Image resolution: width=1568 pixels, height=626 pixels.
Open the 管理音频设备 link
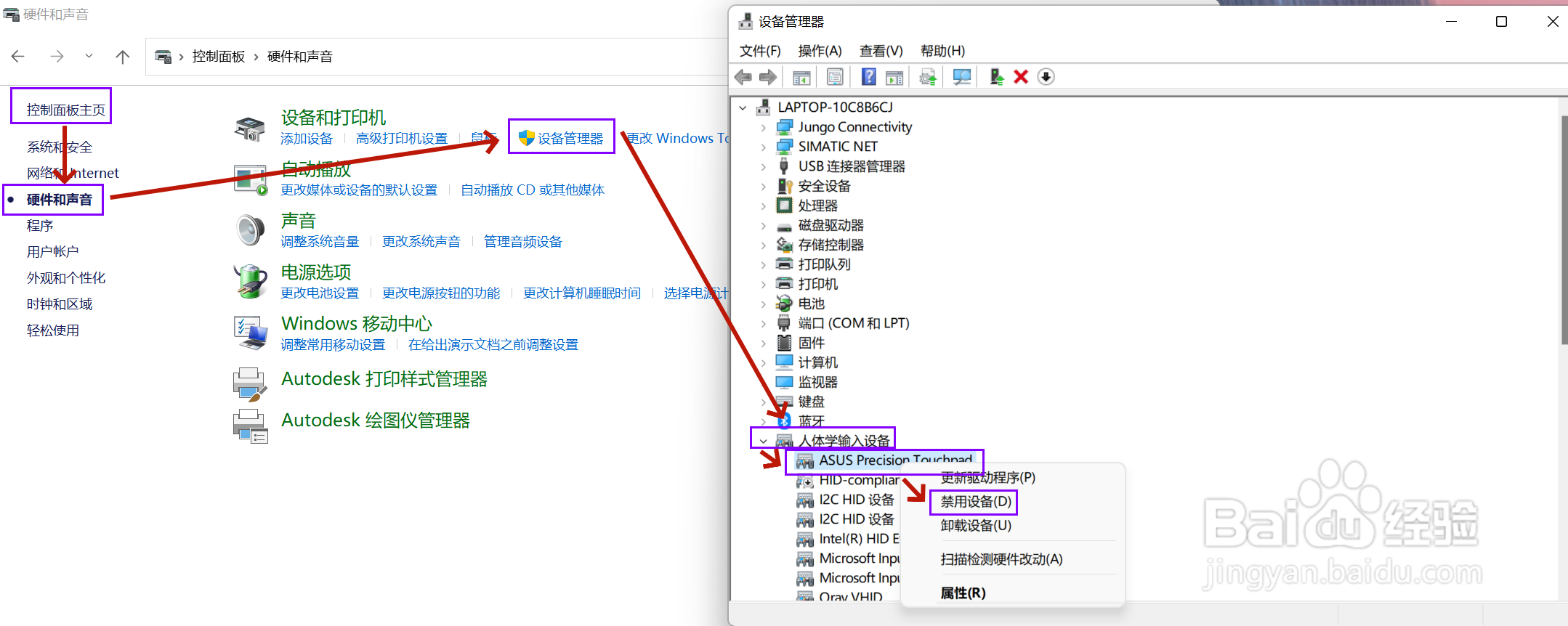(x=523, y=241)
